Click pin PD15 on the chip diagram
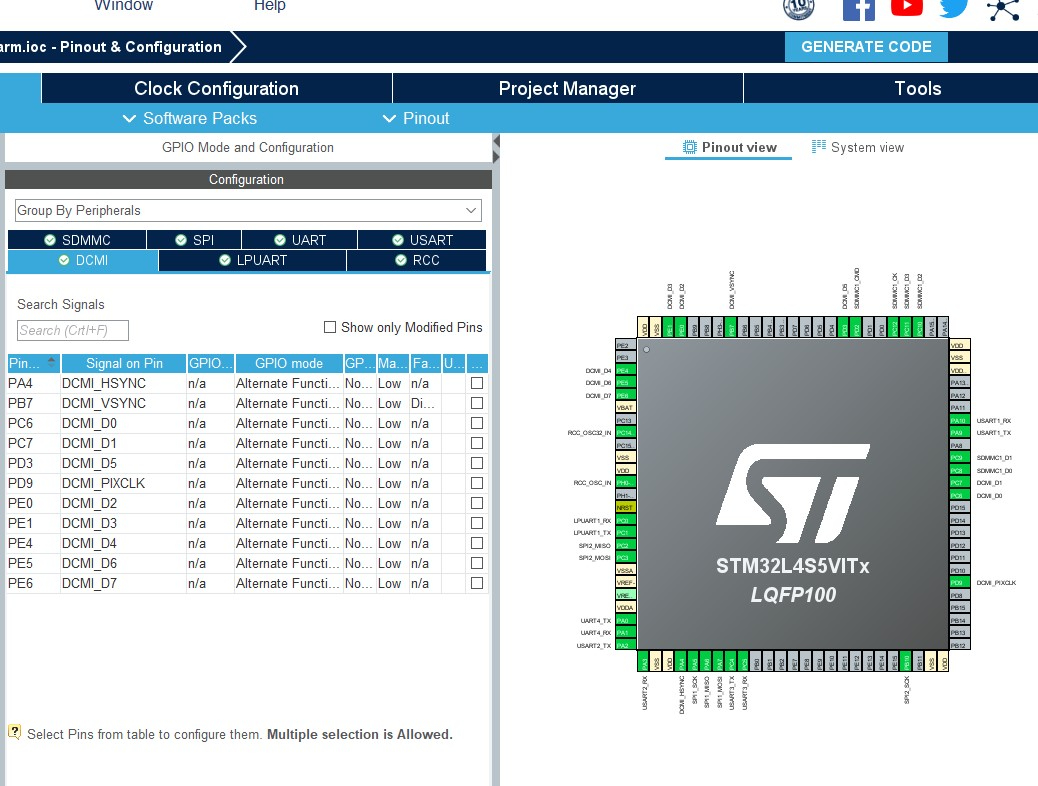 coord(959,508)
